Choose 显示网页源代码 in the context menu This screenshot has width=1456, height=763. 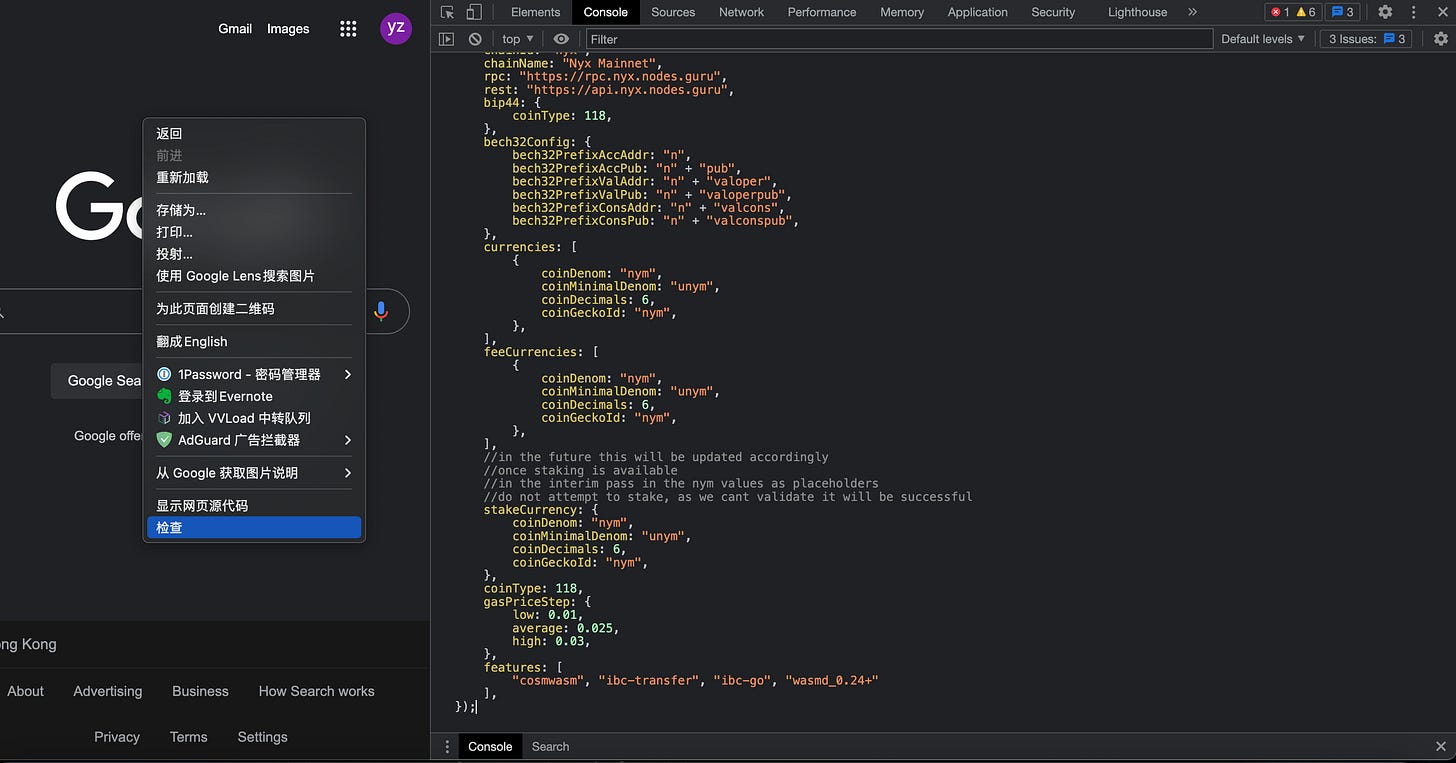point(253,506)
